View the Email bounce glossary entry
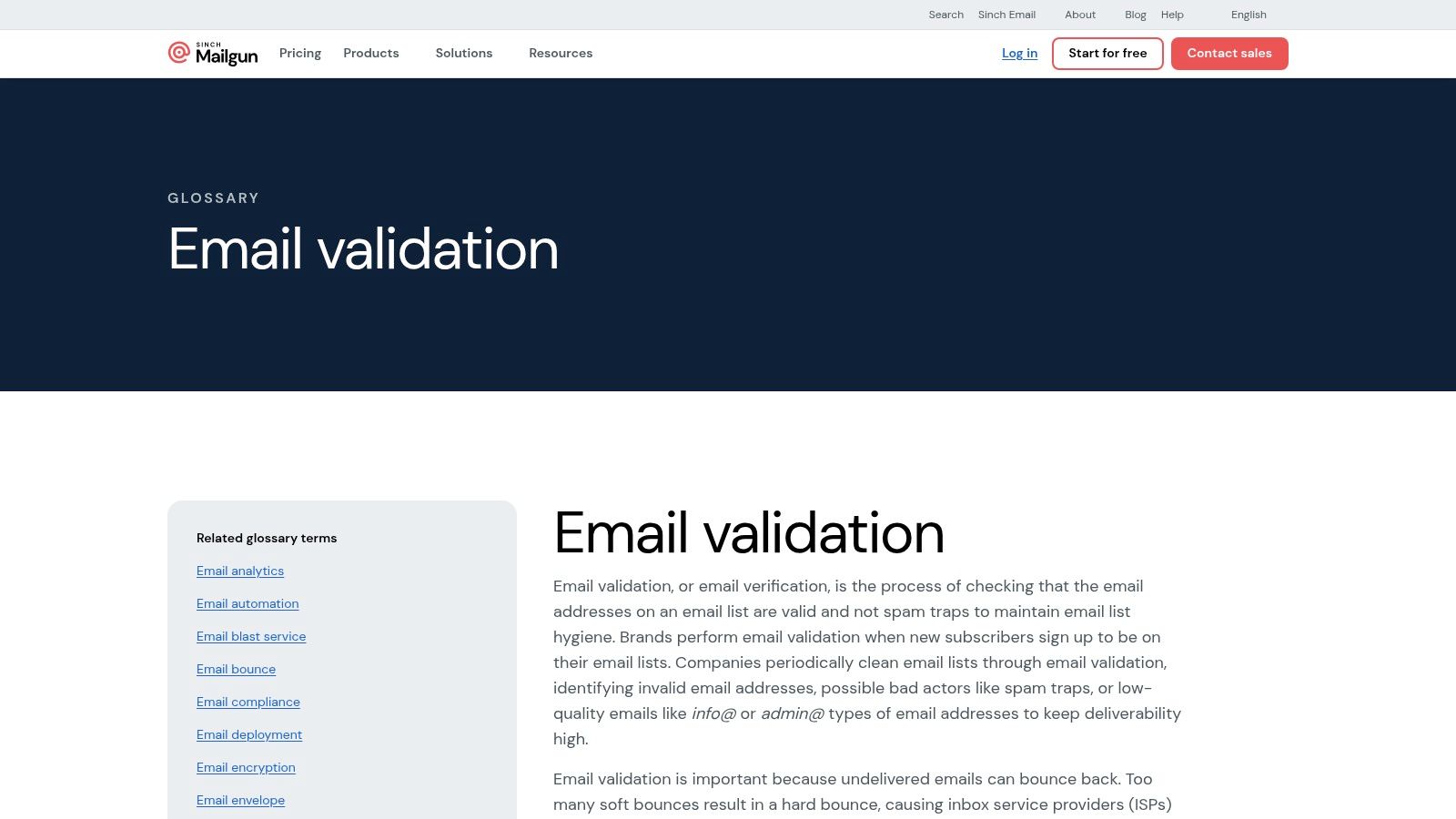Image resolution: width=1456 pixels, height=819 pixels. click(236, 670)
